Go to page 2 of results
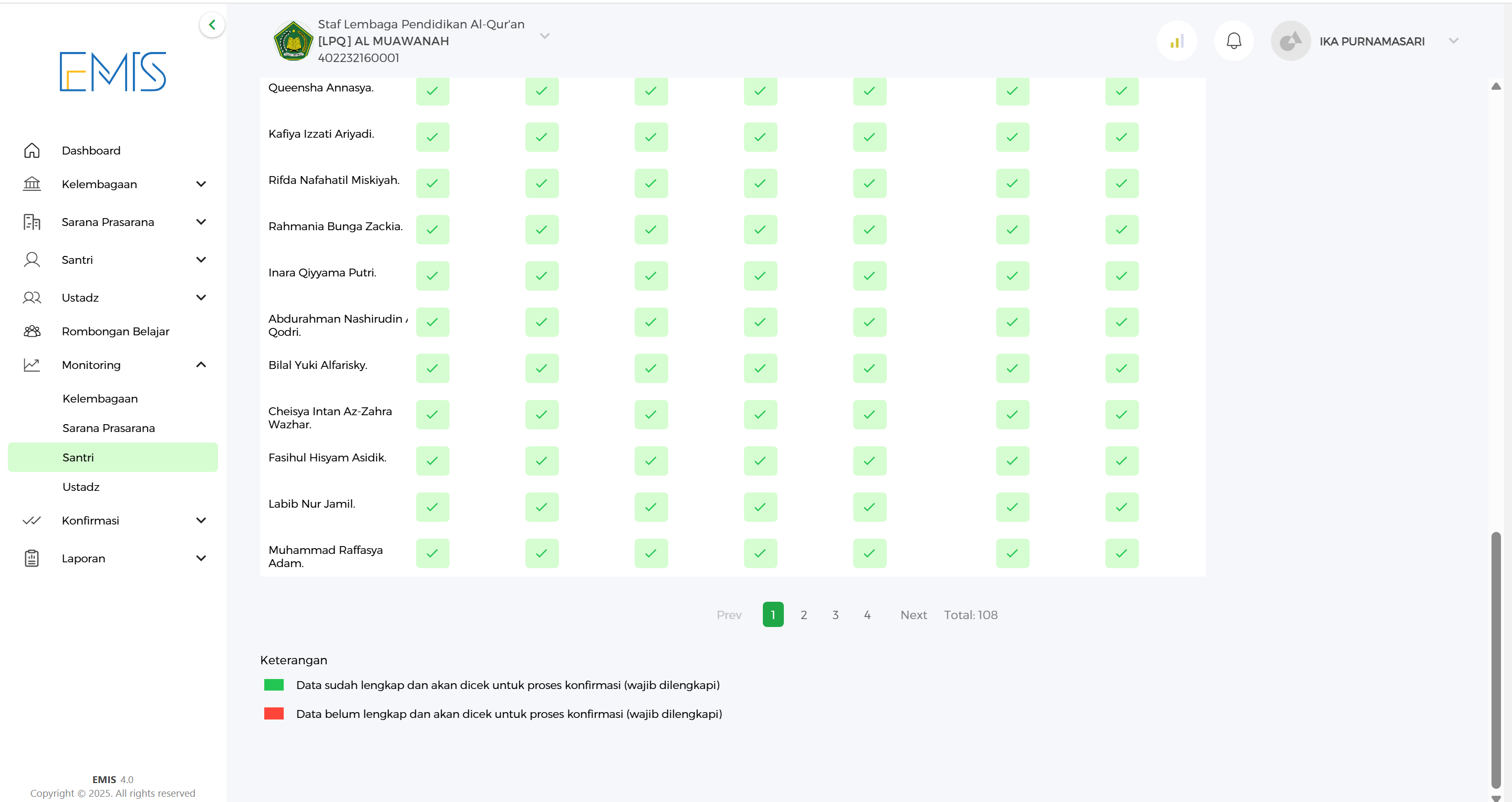The height and width of the screenshot is (802, 1512). coord(803,615)
